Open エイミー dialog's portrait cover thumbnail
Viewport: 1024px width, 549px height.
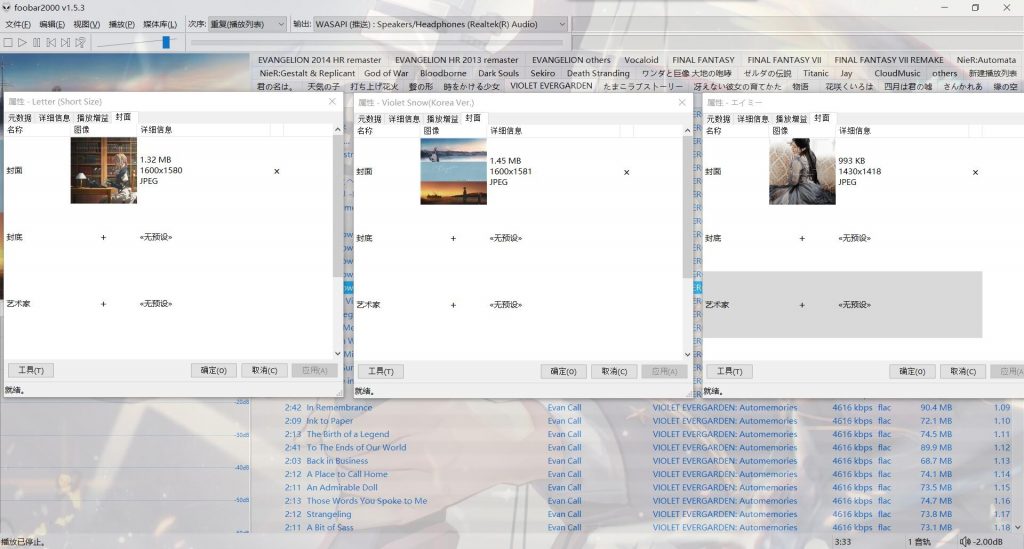click(x=802, y=172)
